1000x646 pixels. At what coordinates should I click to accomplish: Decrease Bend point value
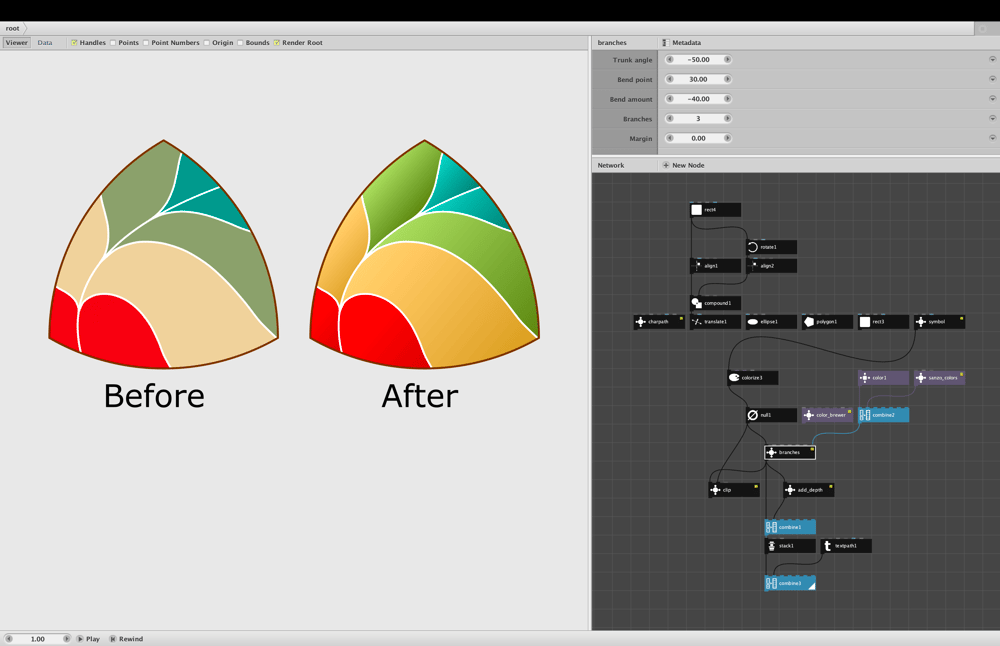click(x=670, y=79)
